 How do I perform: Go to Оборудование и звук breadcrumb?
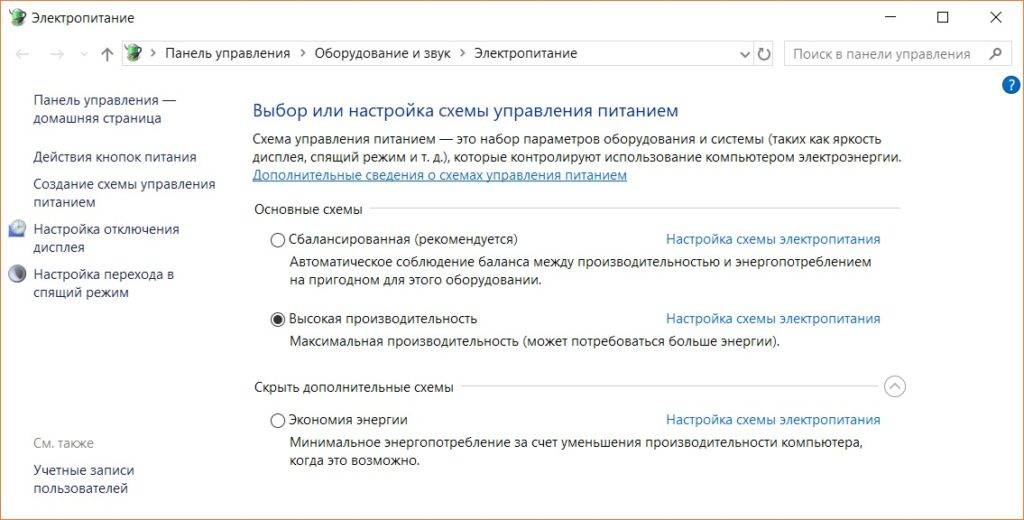[x=382, y=53]
